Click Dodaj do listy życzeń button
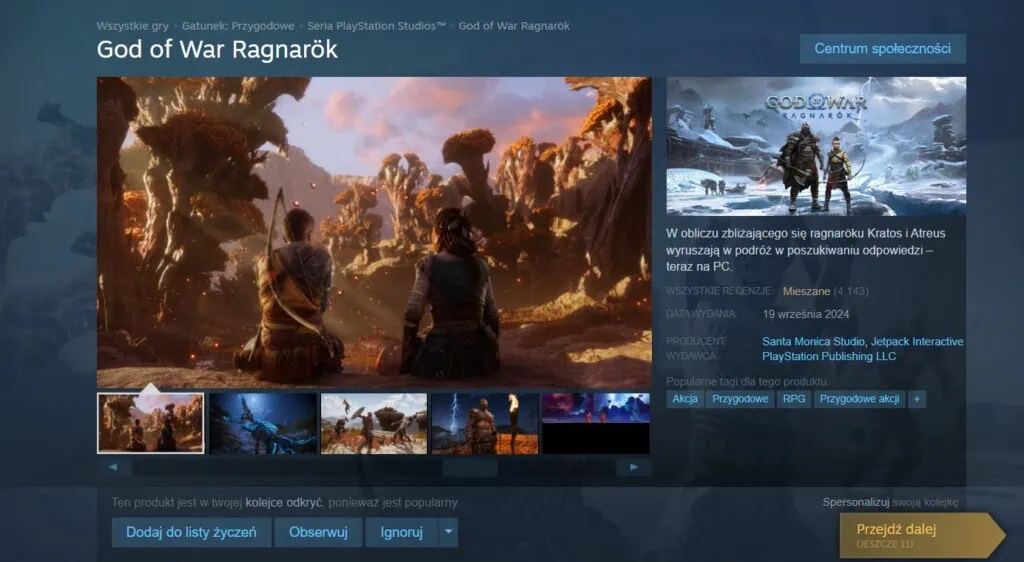 tap(191, 533)
